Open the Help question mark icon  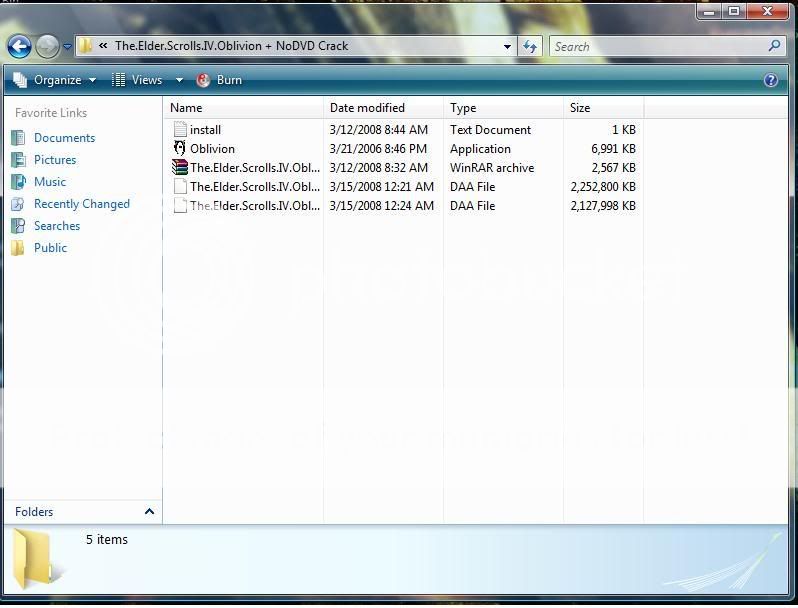point(771,80)
